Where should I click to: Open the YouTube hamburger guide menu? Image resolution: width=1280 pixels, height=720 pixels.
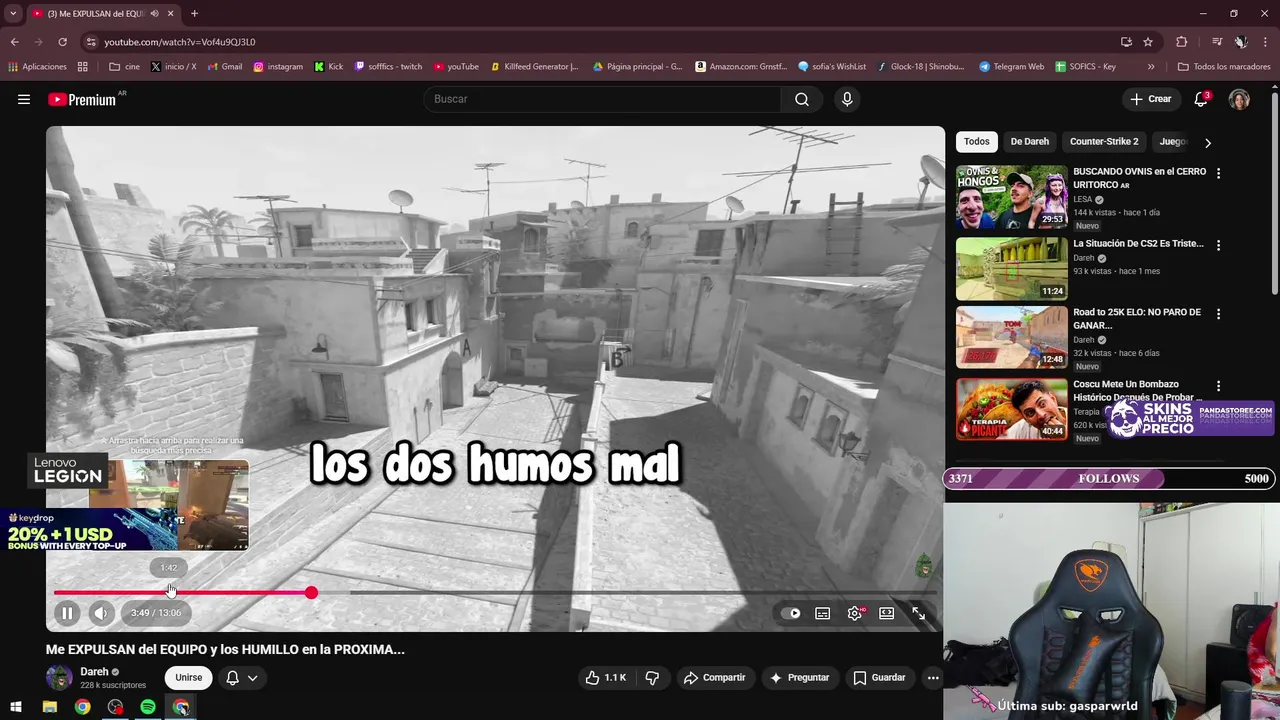24,99
